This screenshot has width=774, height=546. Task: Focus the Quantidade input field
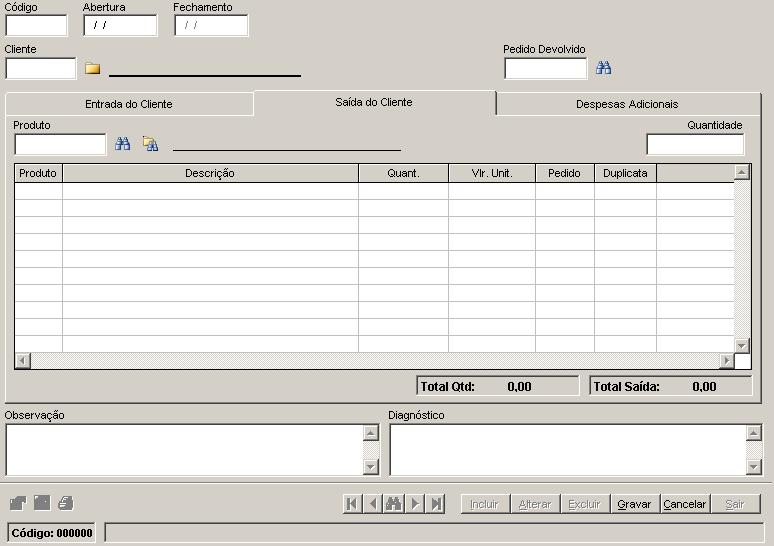(695, 144)
